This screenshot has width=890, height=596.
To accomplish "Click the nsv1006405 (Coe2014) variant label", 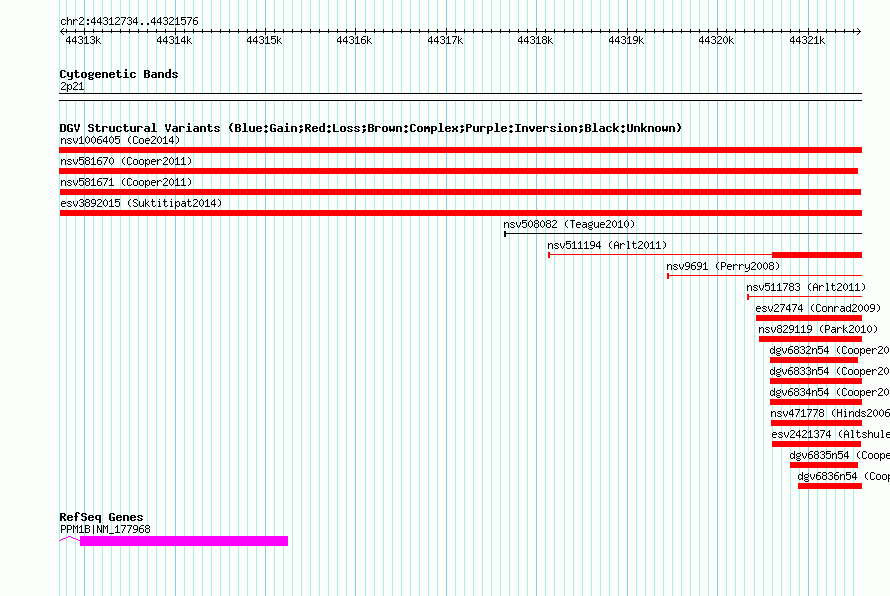I will (x=120, y=140).
